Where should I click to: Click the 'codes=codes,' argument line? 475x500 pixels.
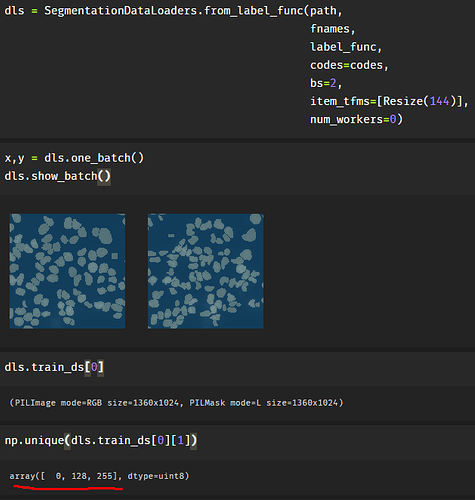point(349,65)
